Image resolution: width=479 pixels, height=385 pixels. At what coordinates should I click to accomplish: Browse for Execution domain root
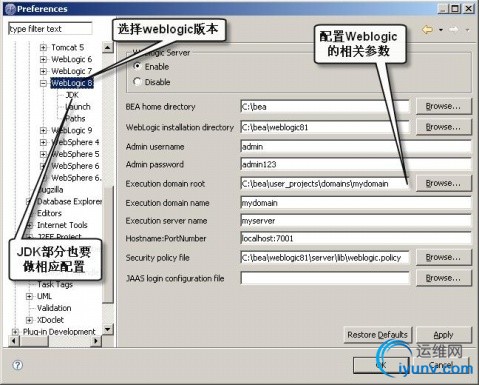pyautogui.click(x=444, y=183)
